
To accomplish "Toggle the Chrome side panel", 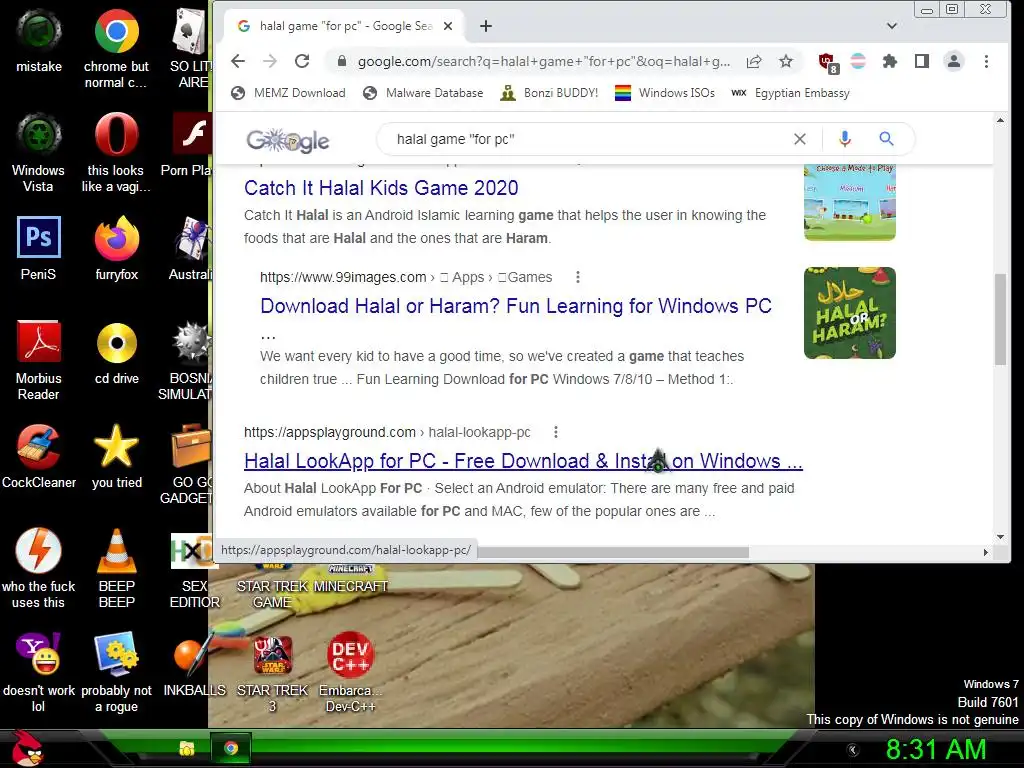I will point(921,61).
